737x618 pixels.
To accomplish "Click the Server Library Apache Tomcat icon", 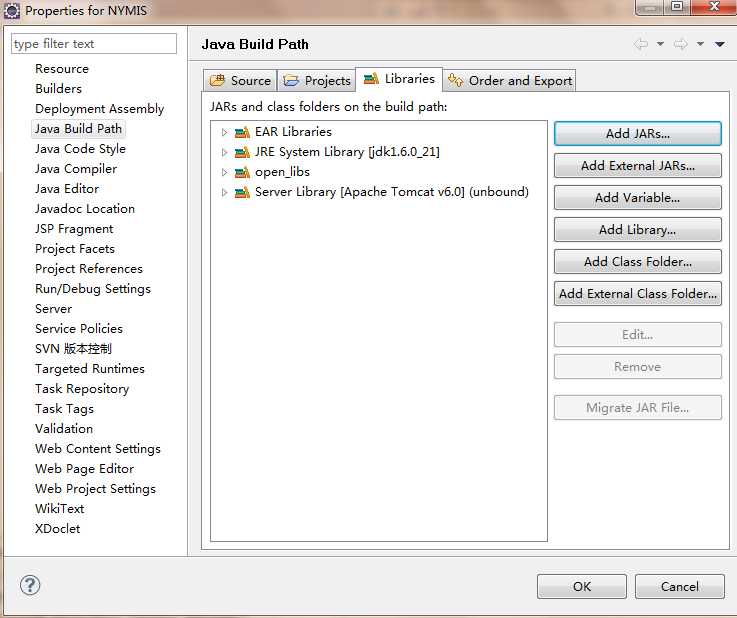I will [242, 192].
